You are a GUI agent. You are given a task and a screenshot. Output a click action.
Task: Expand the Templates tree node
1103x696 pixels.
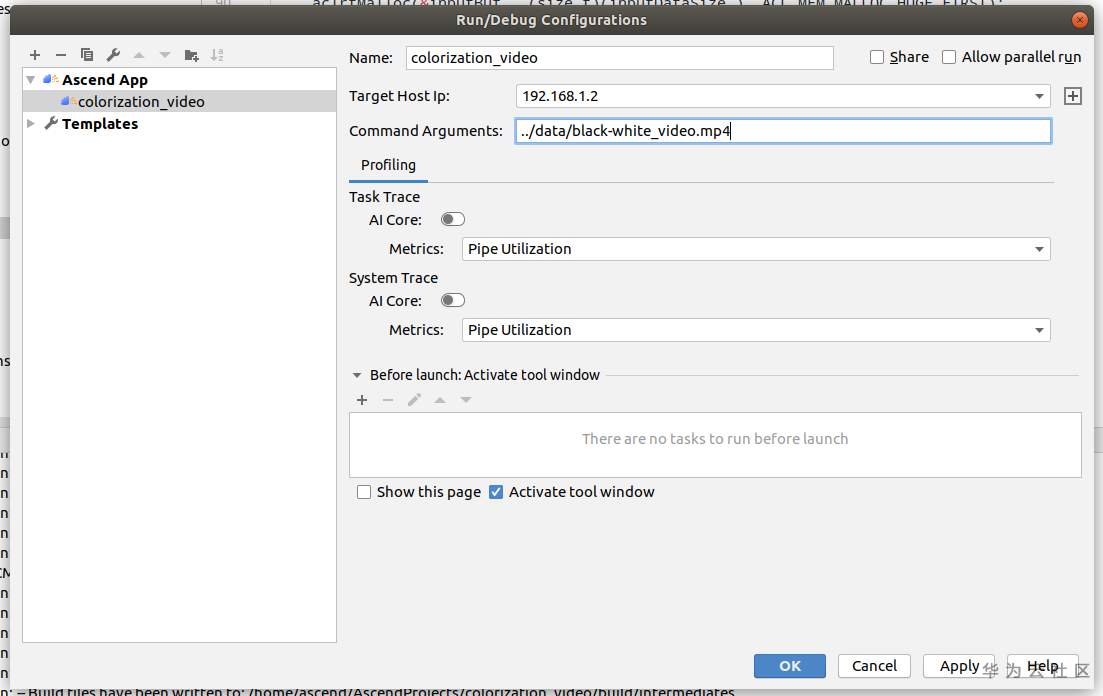pos(31,123)
